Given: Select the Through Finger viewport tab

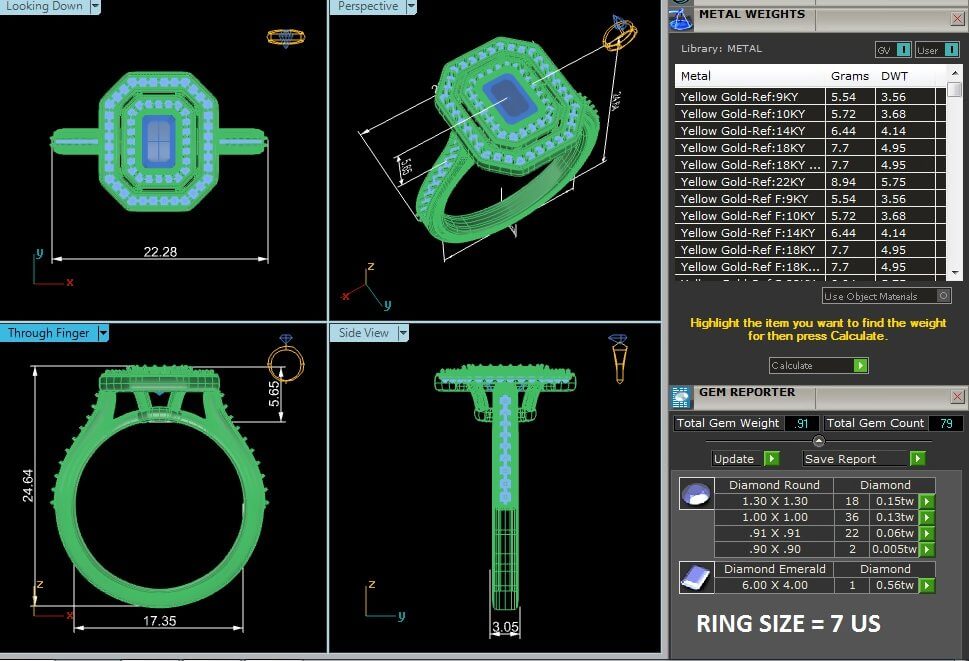Looking at the screenshot, I should click(x=47, y=333).
